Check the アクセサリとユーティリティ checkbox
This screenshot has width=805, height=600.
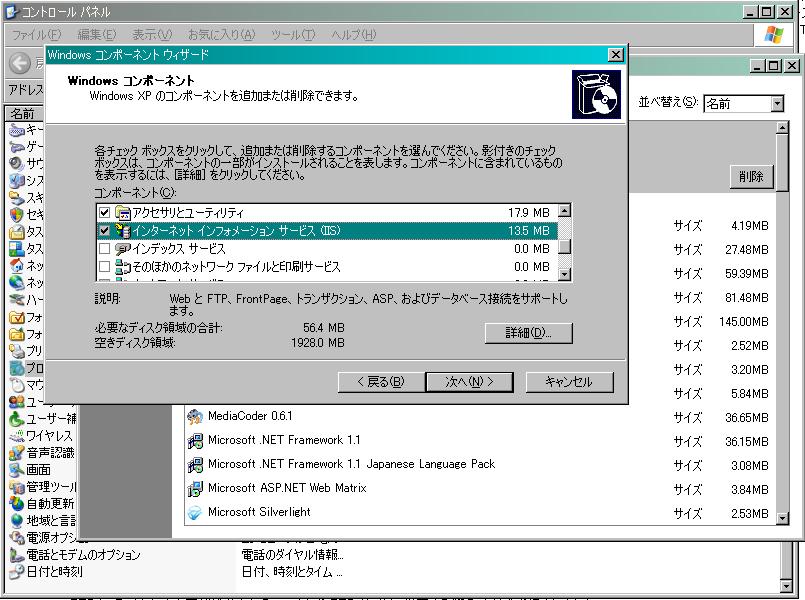[105, 212]
